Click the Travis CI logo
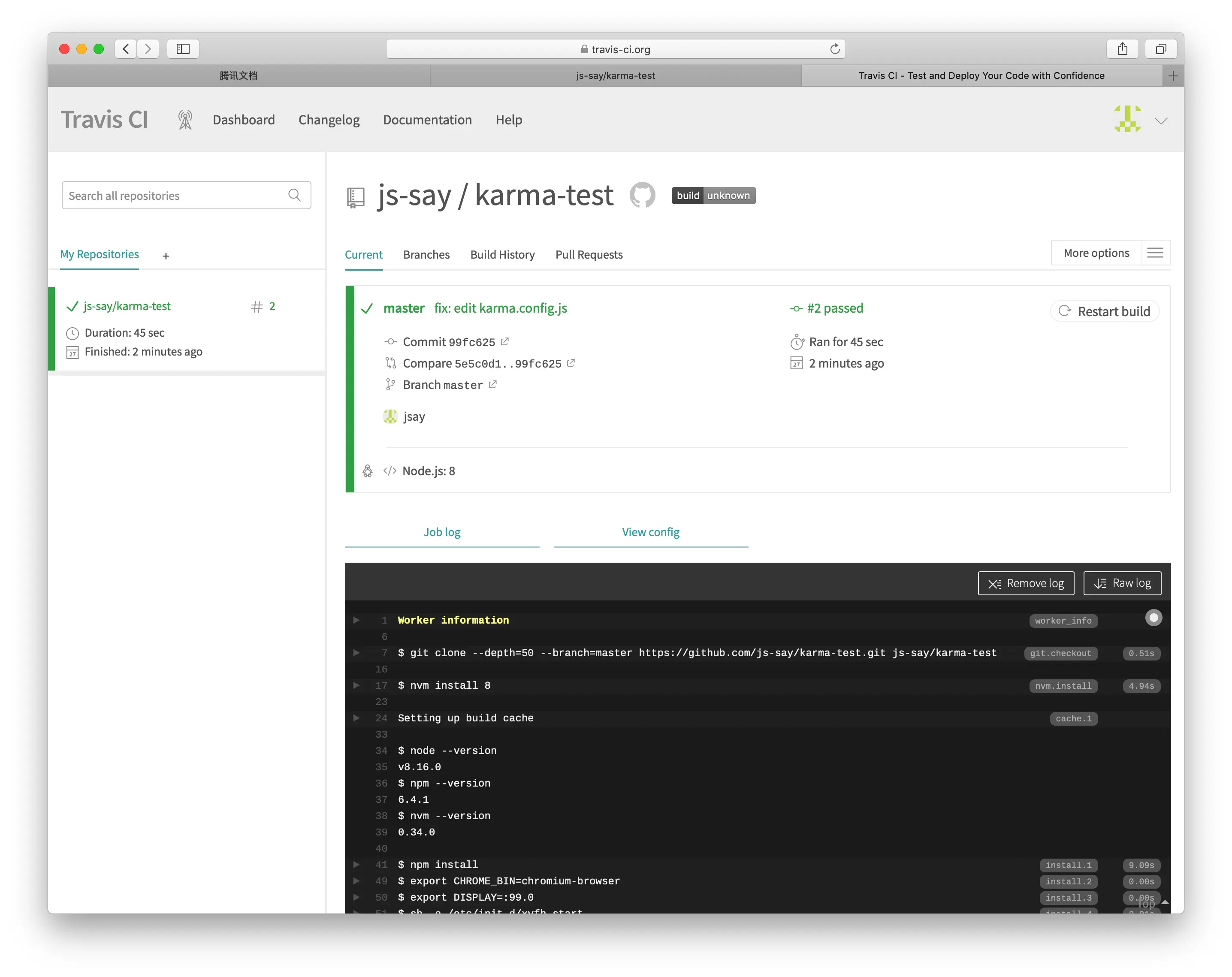This screenshot has height=977, width=1232. tap(104, 120)
